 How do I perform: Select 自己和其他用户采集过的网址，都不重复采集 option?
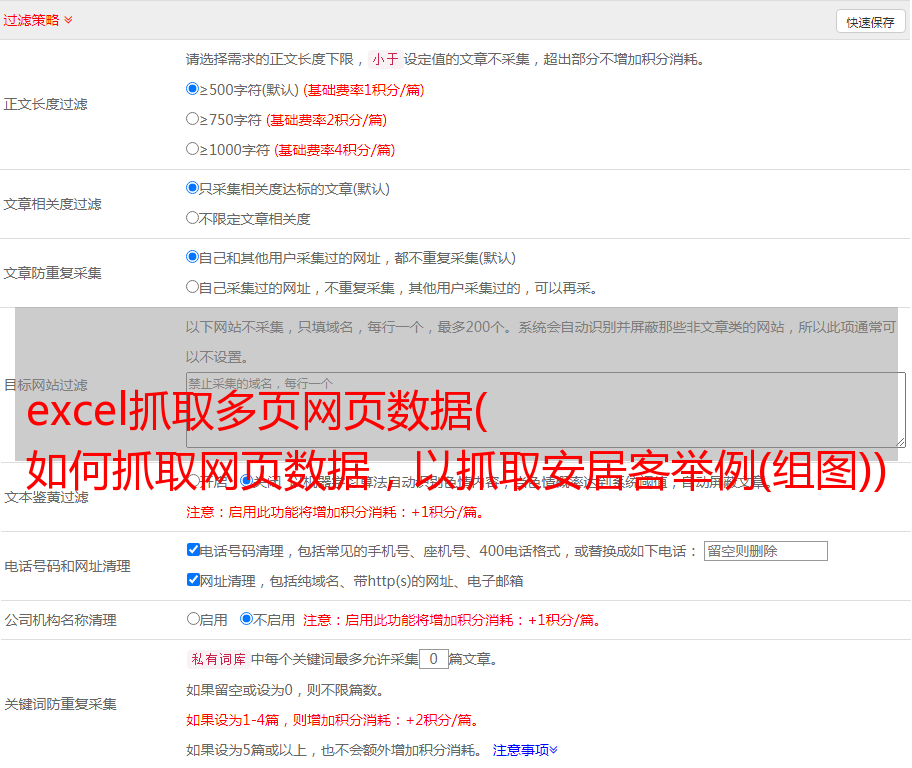(x=192, y=257)
